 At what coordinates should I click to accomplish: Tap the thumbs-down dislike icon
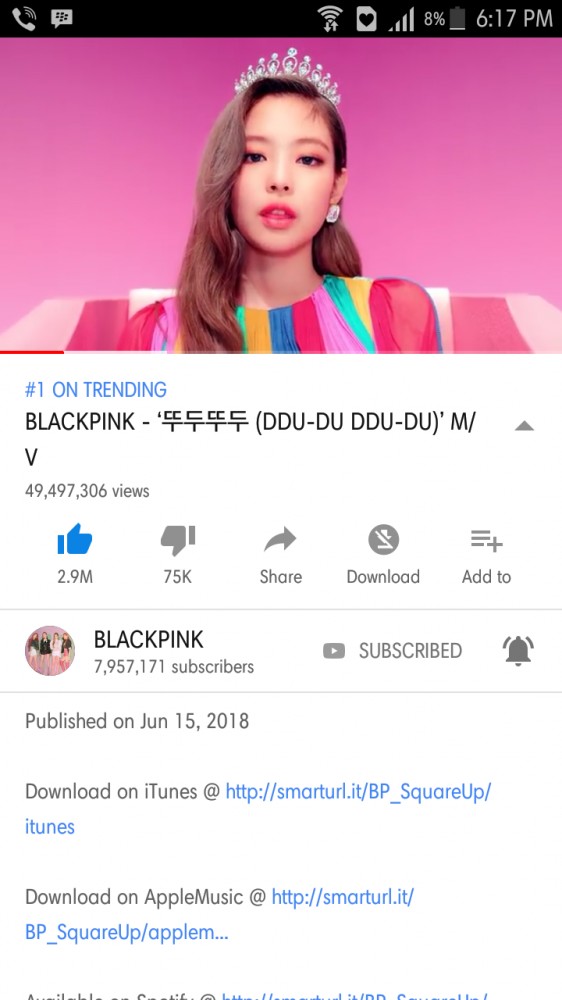coord(178,540)
